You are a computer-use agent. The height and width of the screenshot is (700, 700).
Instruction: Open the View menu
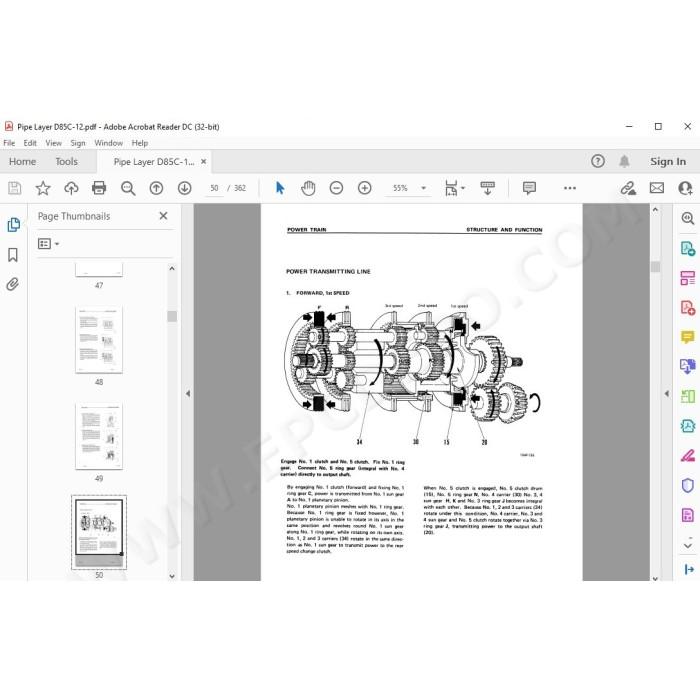pos(53,143)
